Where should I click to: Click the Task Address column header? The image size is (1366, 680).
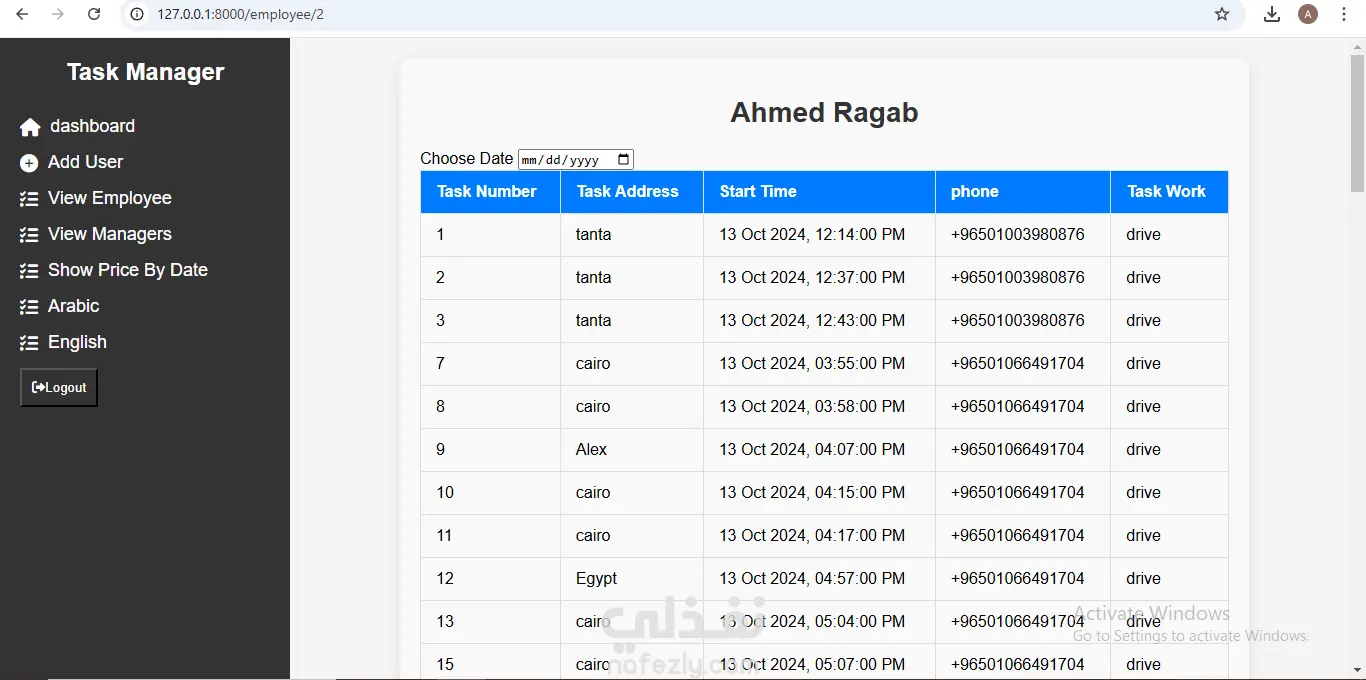632,192
